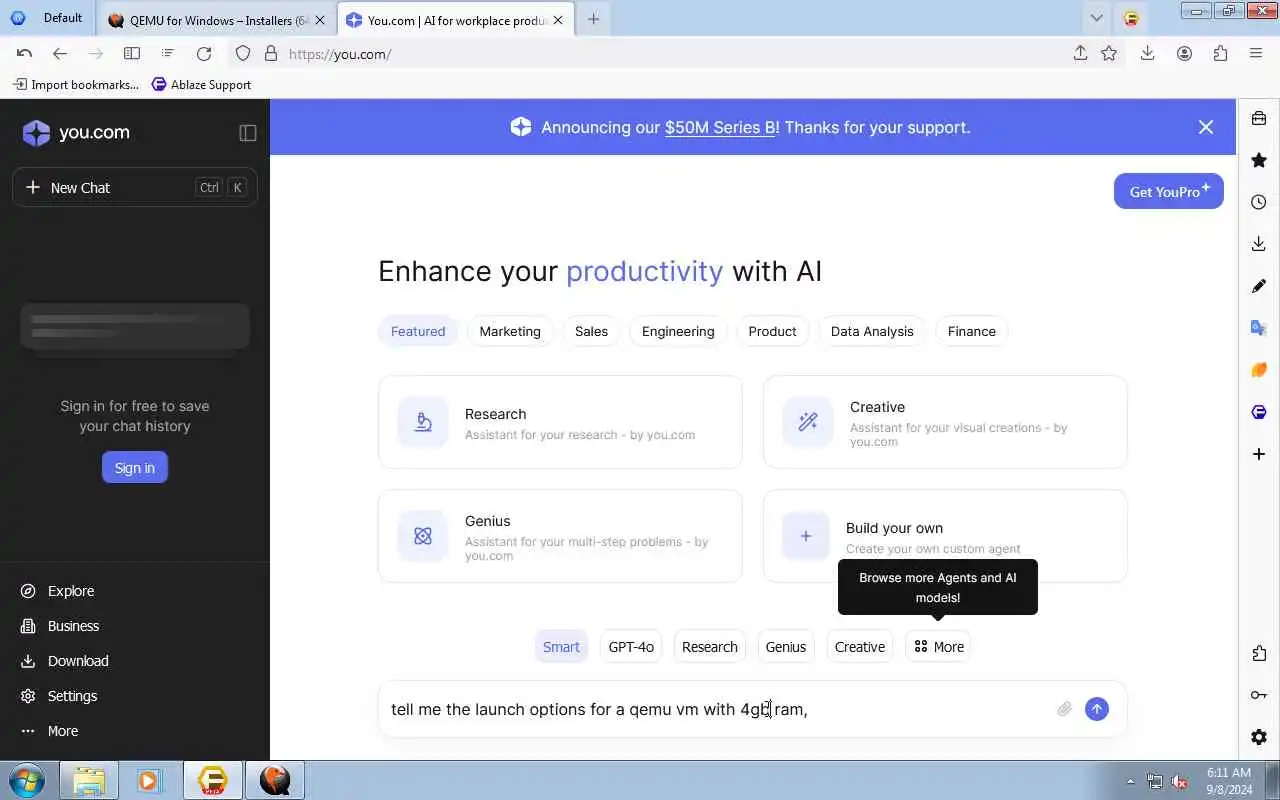Viewport: 1280px width, 800px height.
Task: Choose the Research mode chip
Action: pos(710,647)
